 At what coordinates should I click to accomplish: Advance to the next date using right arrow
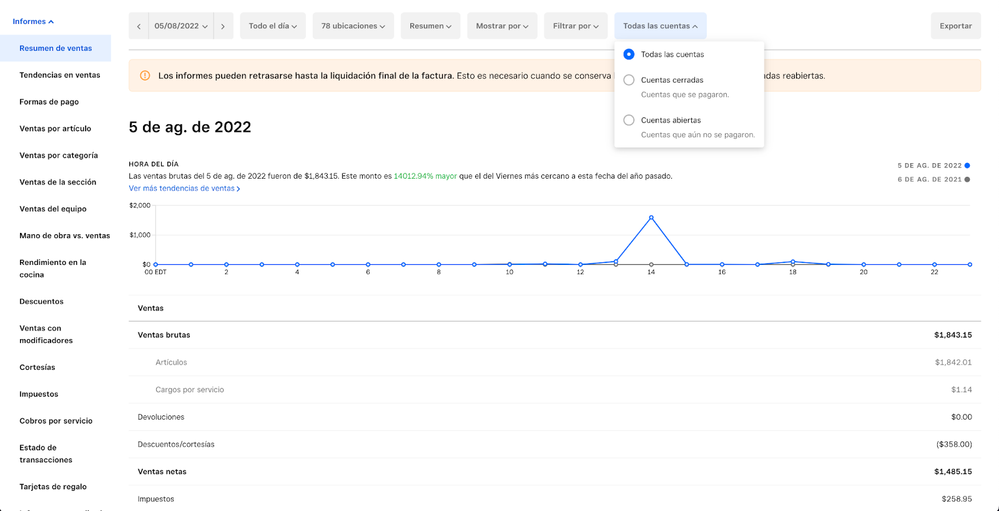tap(223, 26)
